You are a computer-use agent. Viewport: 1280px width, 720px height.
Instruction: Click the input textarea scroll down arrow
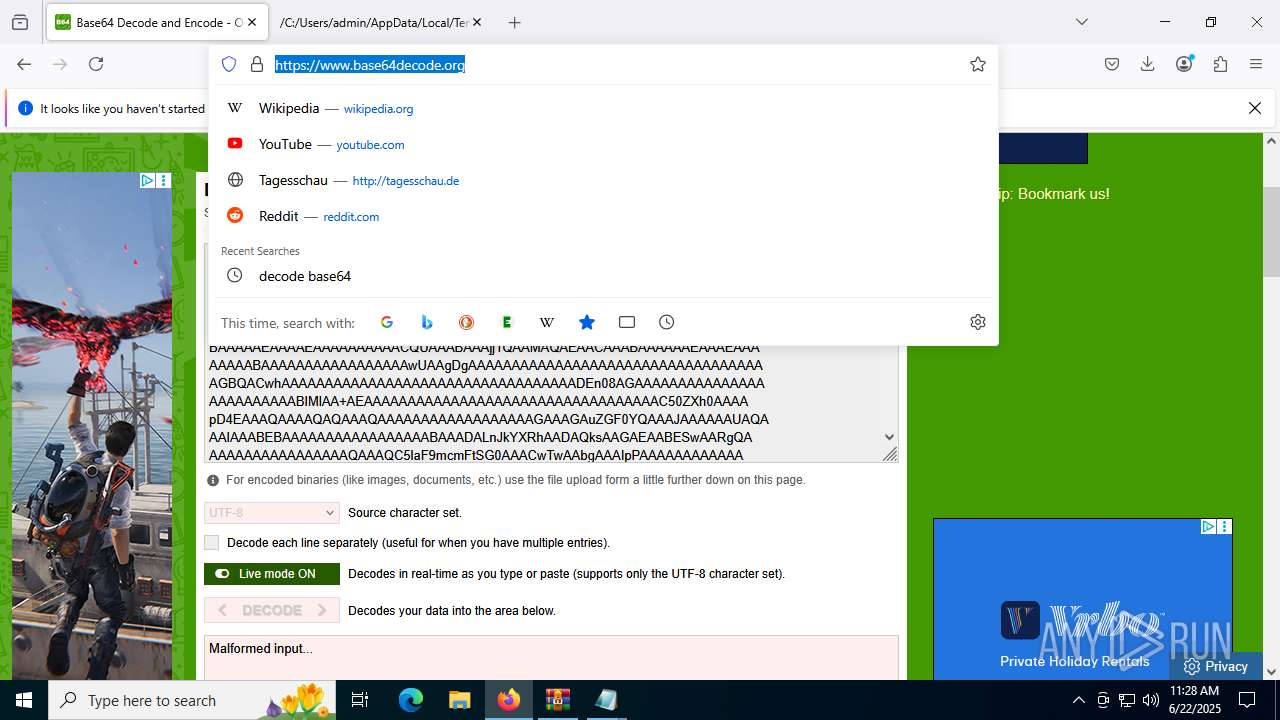[889, 437]
